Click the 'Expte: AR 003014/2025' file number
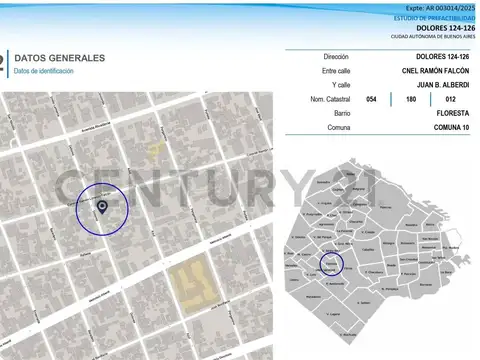Viewport: 480px width, 360px height. pos(440,8)
